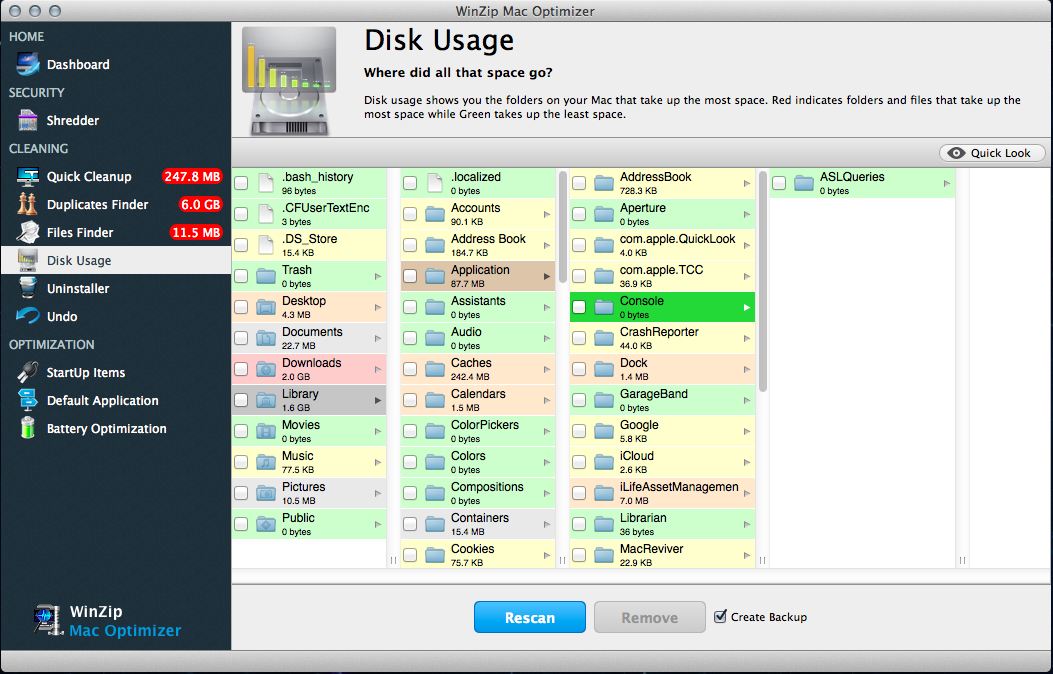The width and height of the screenshot is (1053, 674).
Task: Toggle the Create Backup checkbox
Action: click(x=720, y=617)
